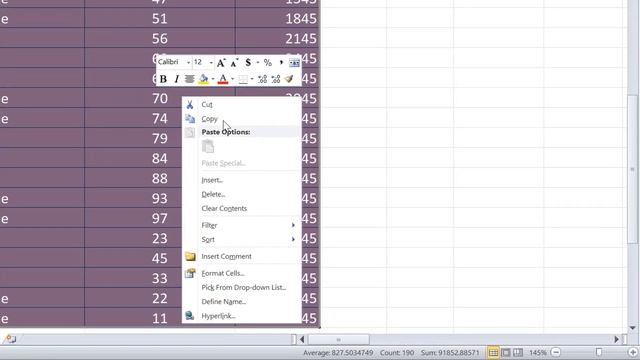
Task: Select Define Name... entry
Action: 241,302
